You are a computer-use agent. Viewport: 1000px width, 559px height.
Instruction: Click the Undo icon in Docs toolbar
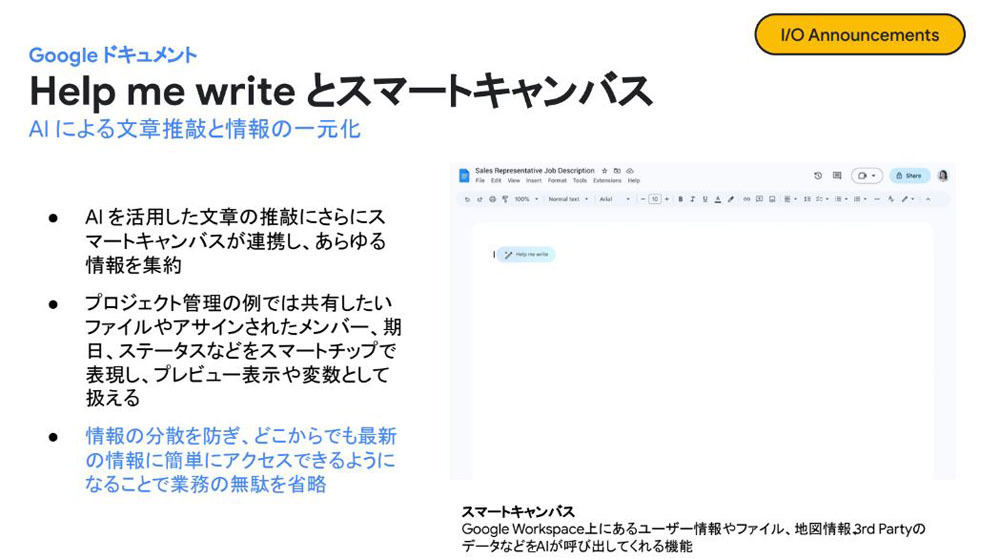tap(467, 199)
